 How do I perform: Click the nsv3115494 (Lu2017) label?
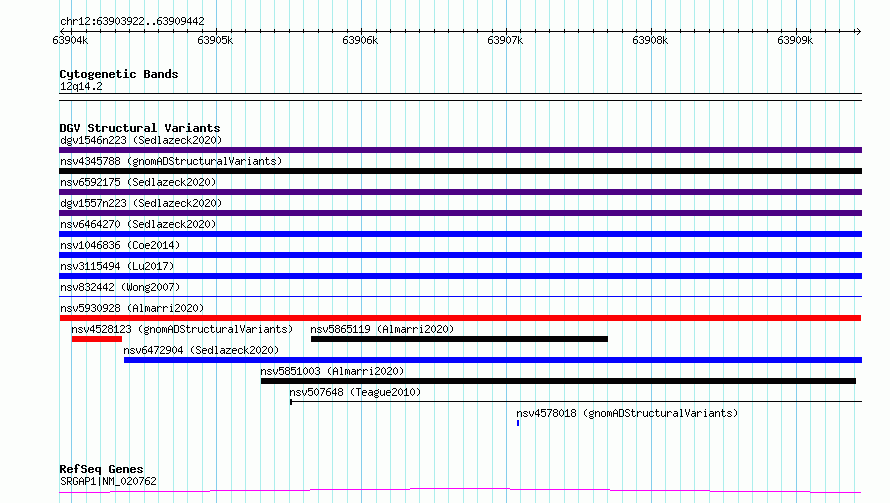[x=117, y=266]
